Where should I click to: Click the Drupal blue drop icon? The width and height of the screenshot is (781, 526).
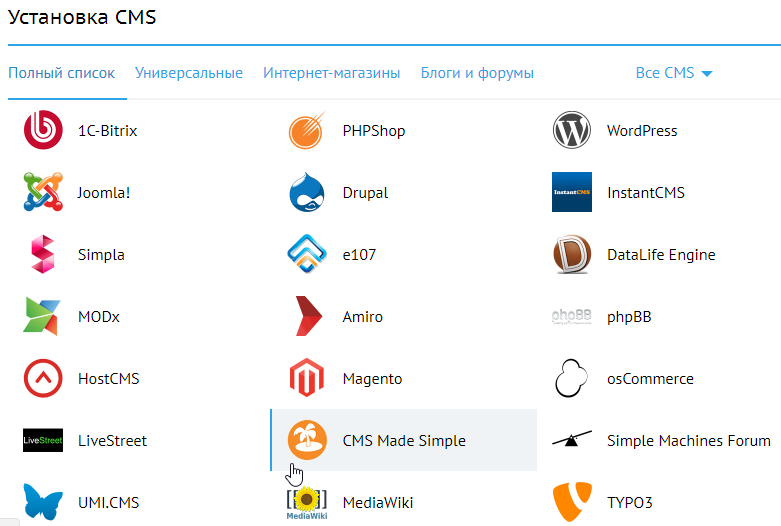pos(307,192)
